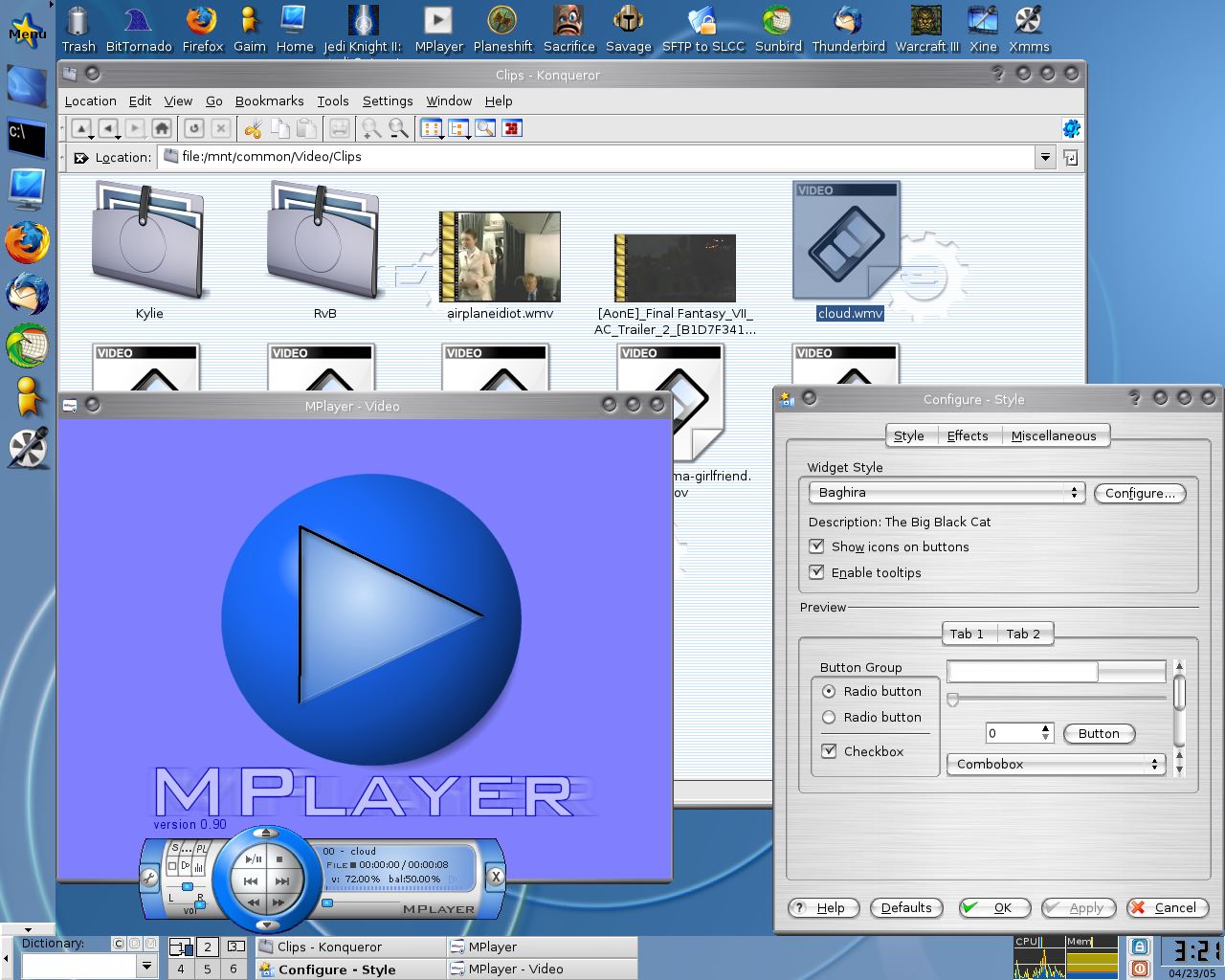The width and height of the screenshot is (1225, 980).
Task: Toggle the preview Checkbox
Action: pyautogui.click(x=829, y=751)
